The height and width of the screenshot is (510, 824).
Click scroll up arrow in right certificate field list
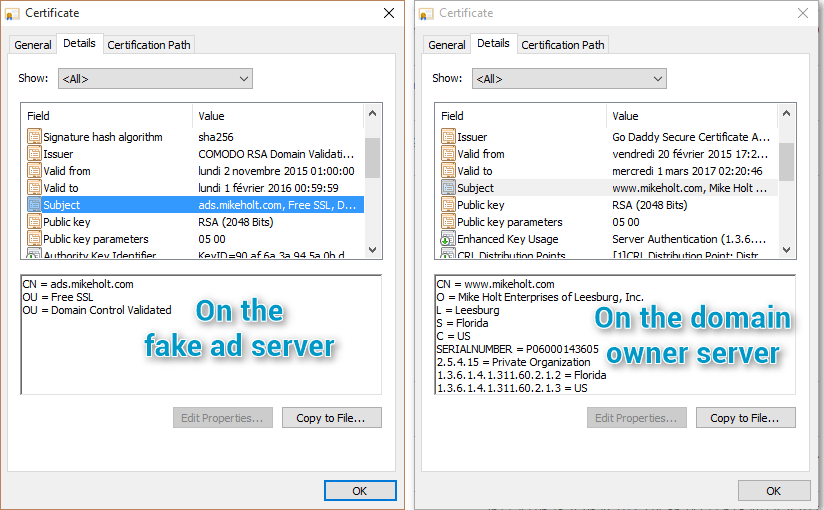(787, 113)
